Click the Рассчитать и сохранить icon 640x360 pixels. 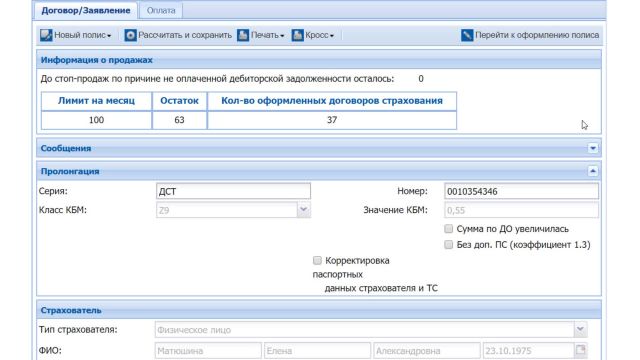click(x=130, y=35)
